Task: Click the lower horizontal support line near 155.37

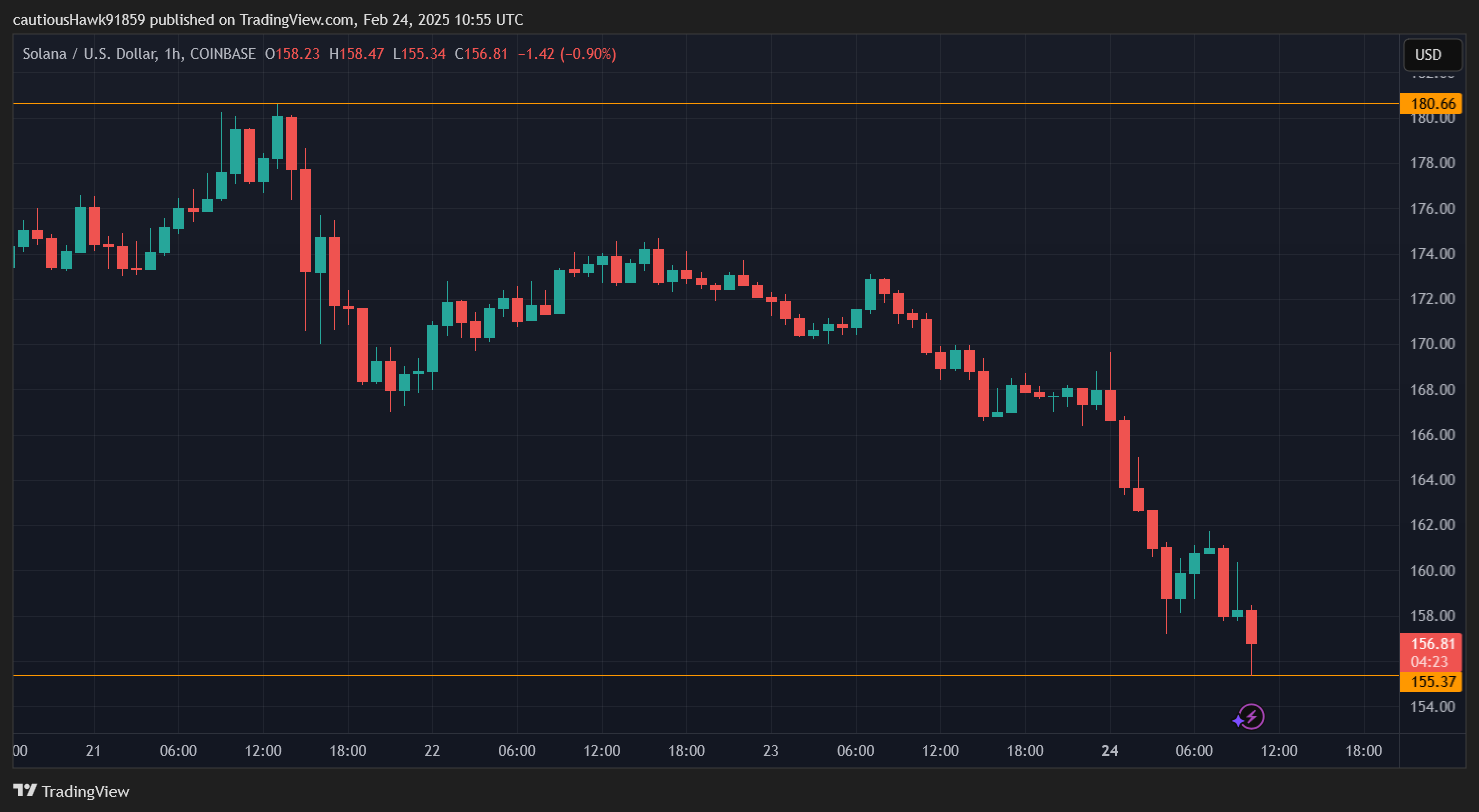Action: (x=700, y=676)
